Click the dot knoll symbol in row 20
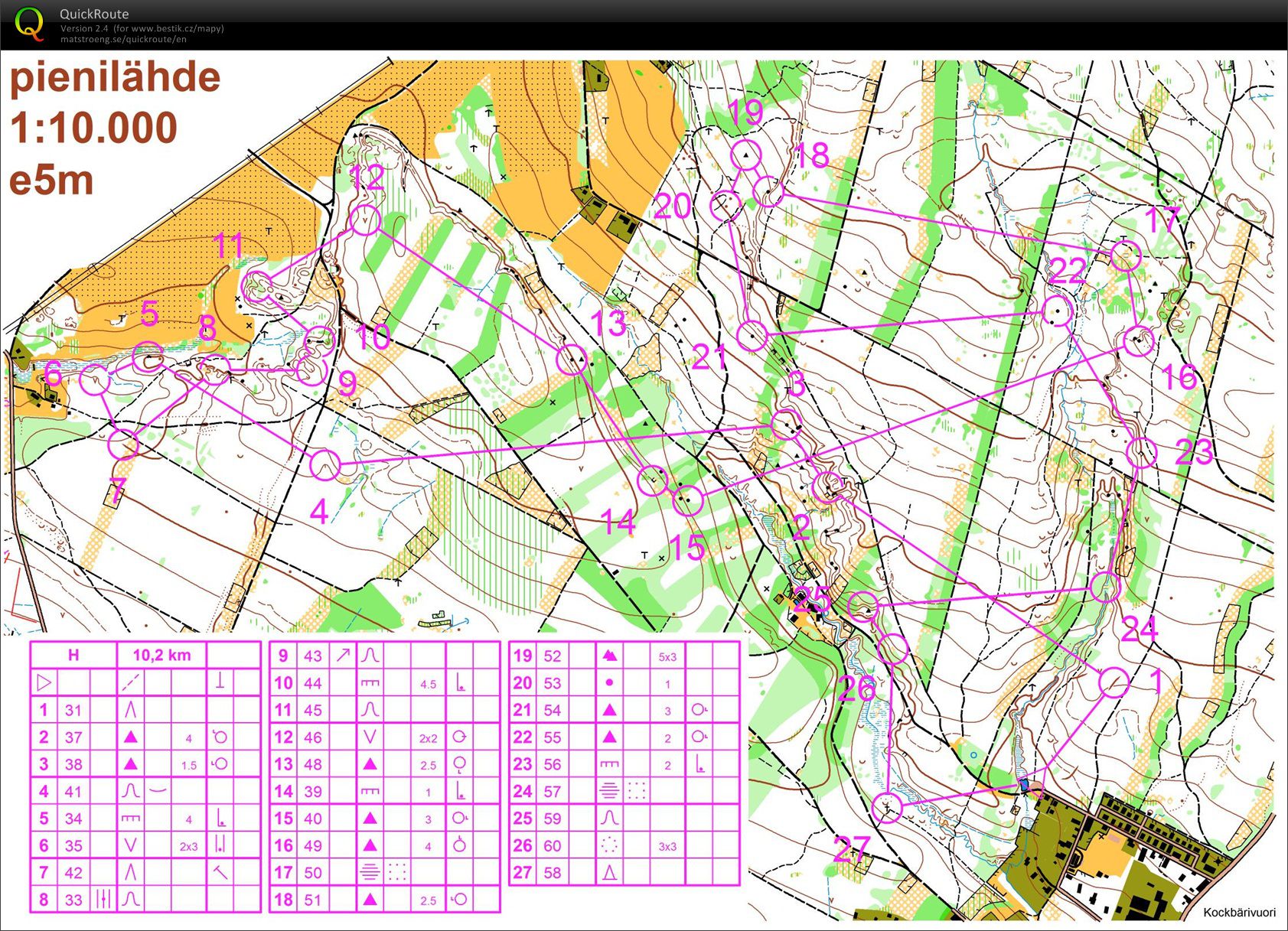This screenshot has height=931, width=1288. click(x=609, y=682)
